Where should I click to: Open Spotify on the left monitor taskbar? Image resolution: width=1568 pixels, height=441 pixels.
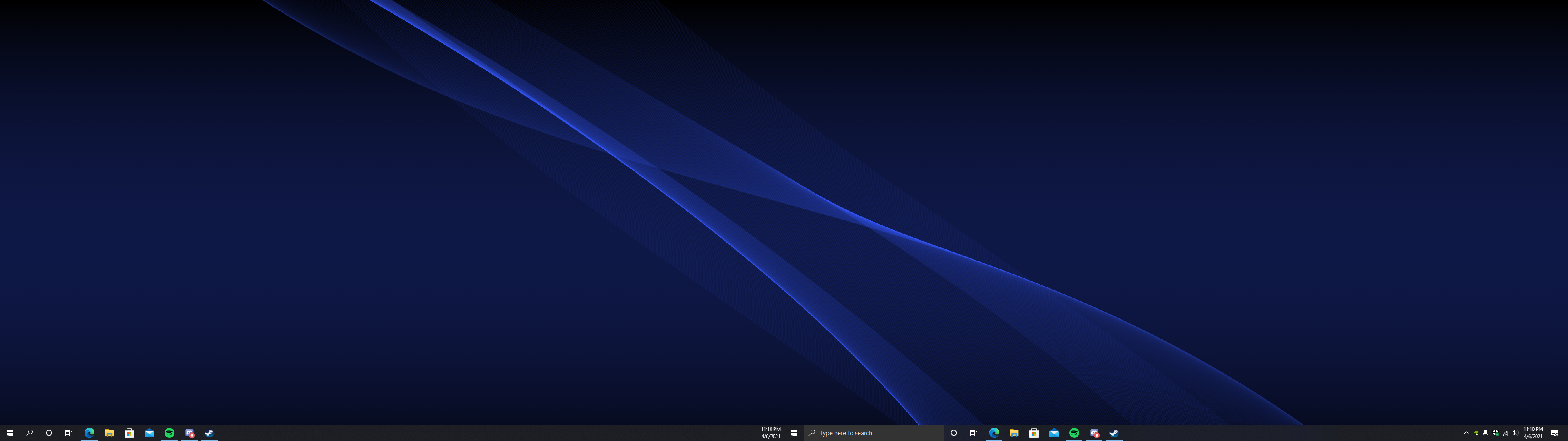pyautogui.click(x=169, y=433)
